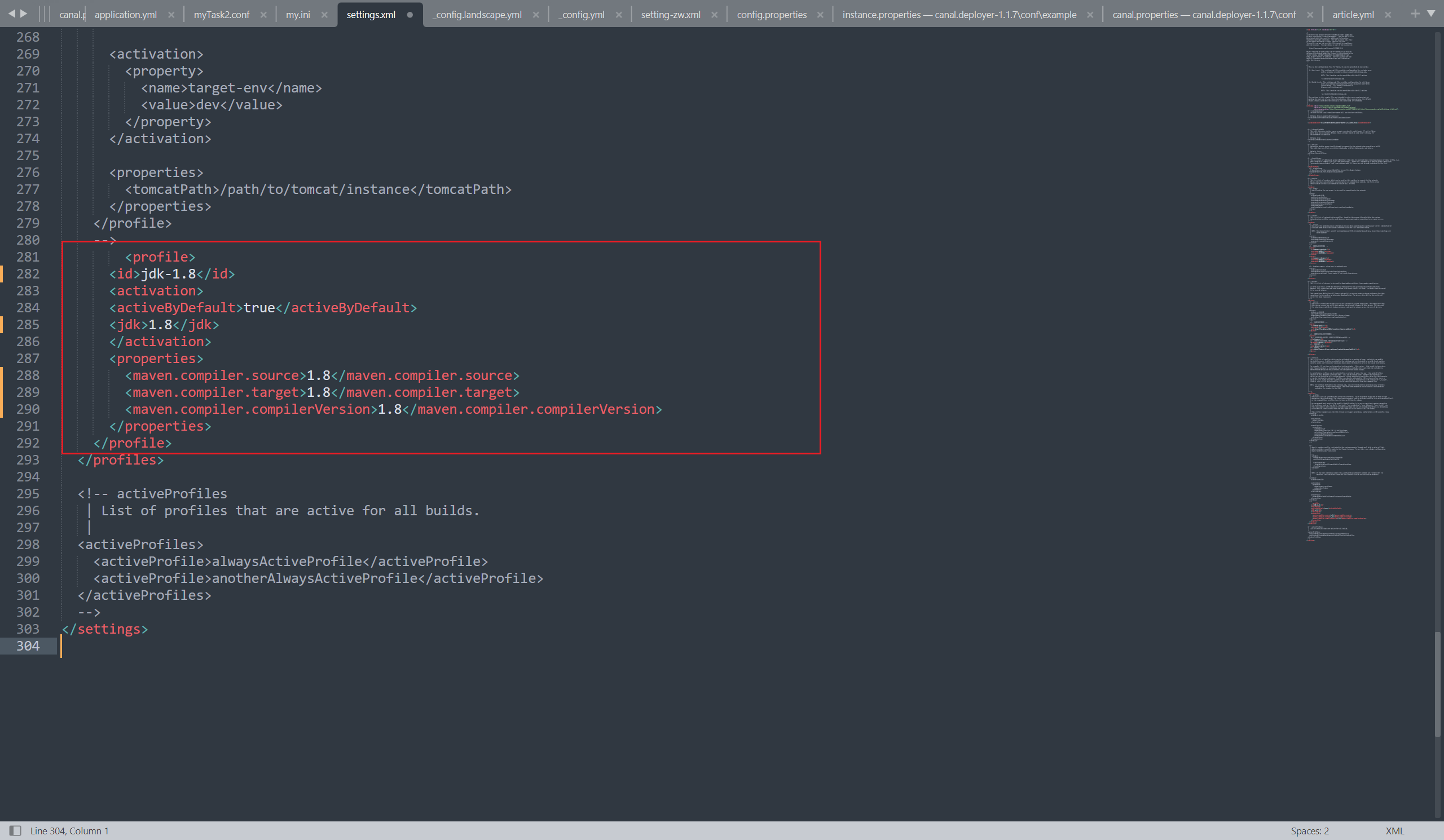Open the tab list dropdown arrow
The height and width of the screenshot is (840, 1444).
pyautogui.click(x=1431, y=14)
